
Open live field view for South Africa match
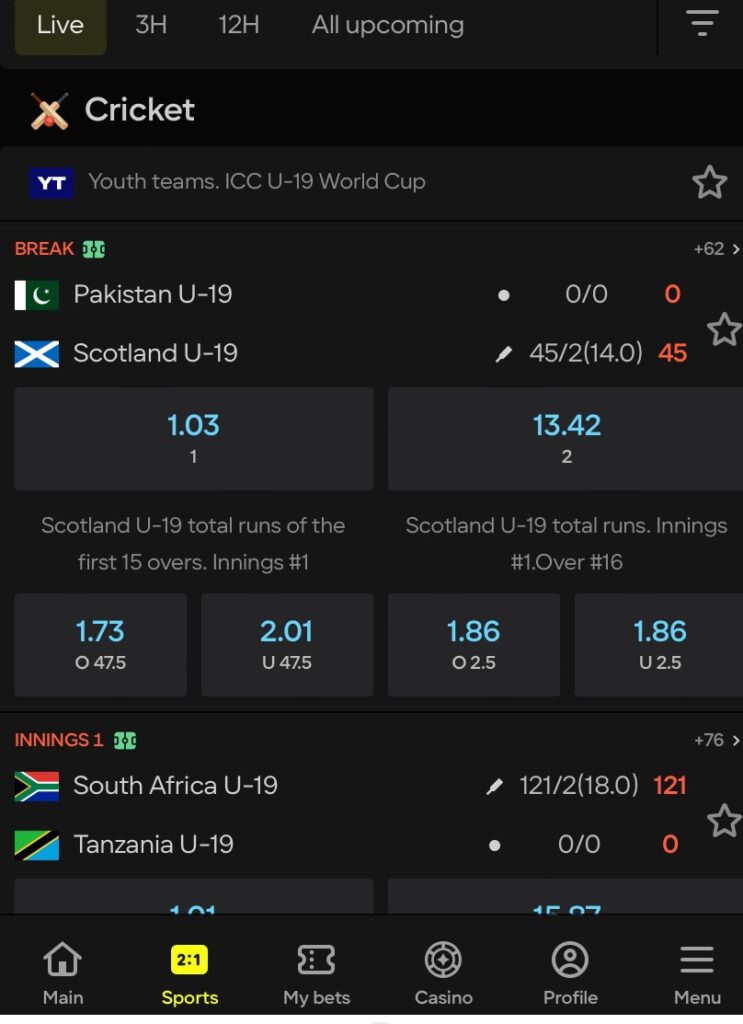point(125,741)
